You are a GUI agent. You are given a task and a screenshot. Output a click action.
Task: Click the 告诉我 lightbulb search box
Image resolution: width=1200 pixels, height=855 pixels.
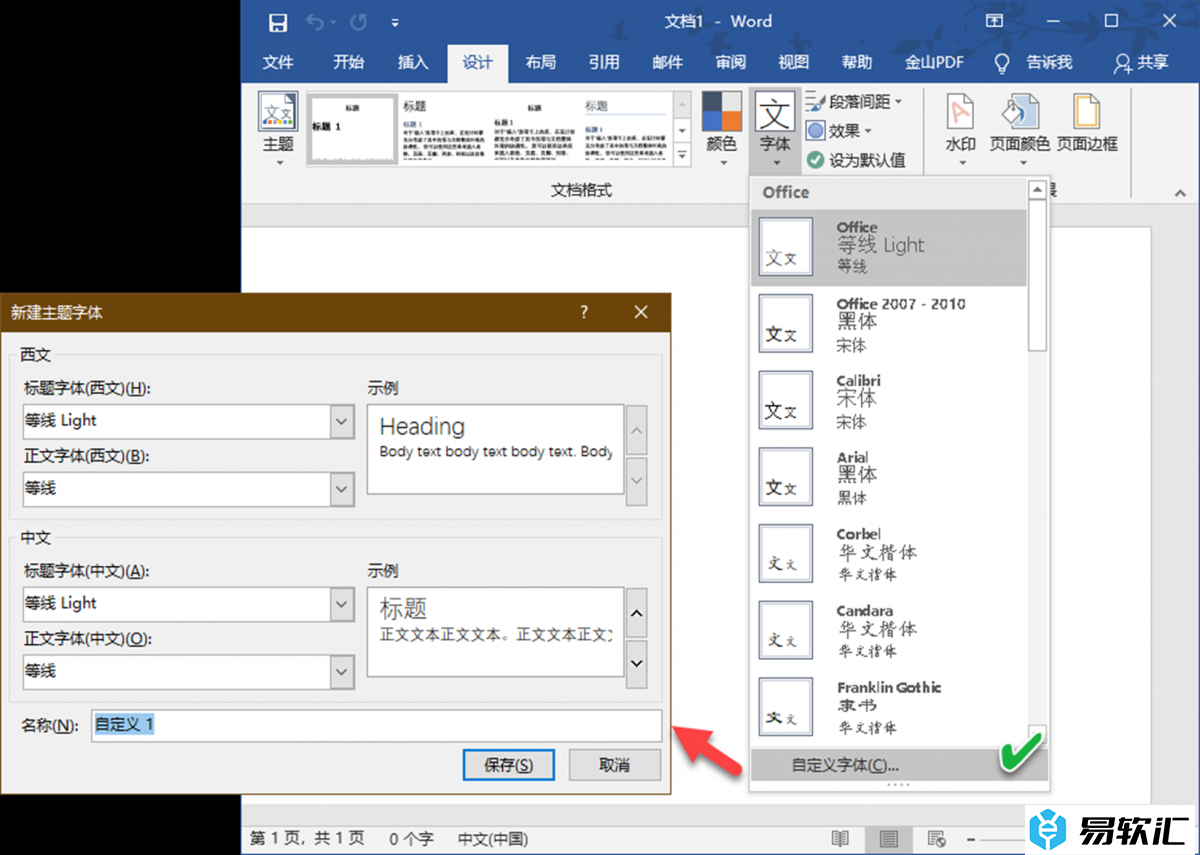pos(1034,62)
